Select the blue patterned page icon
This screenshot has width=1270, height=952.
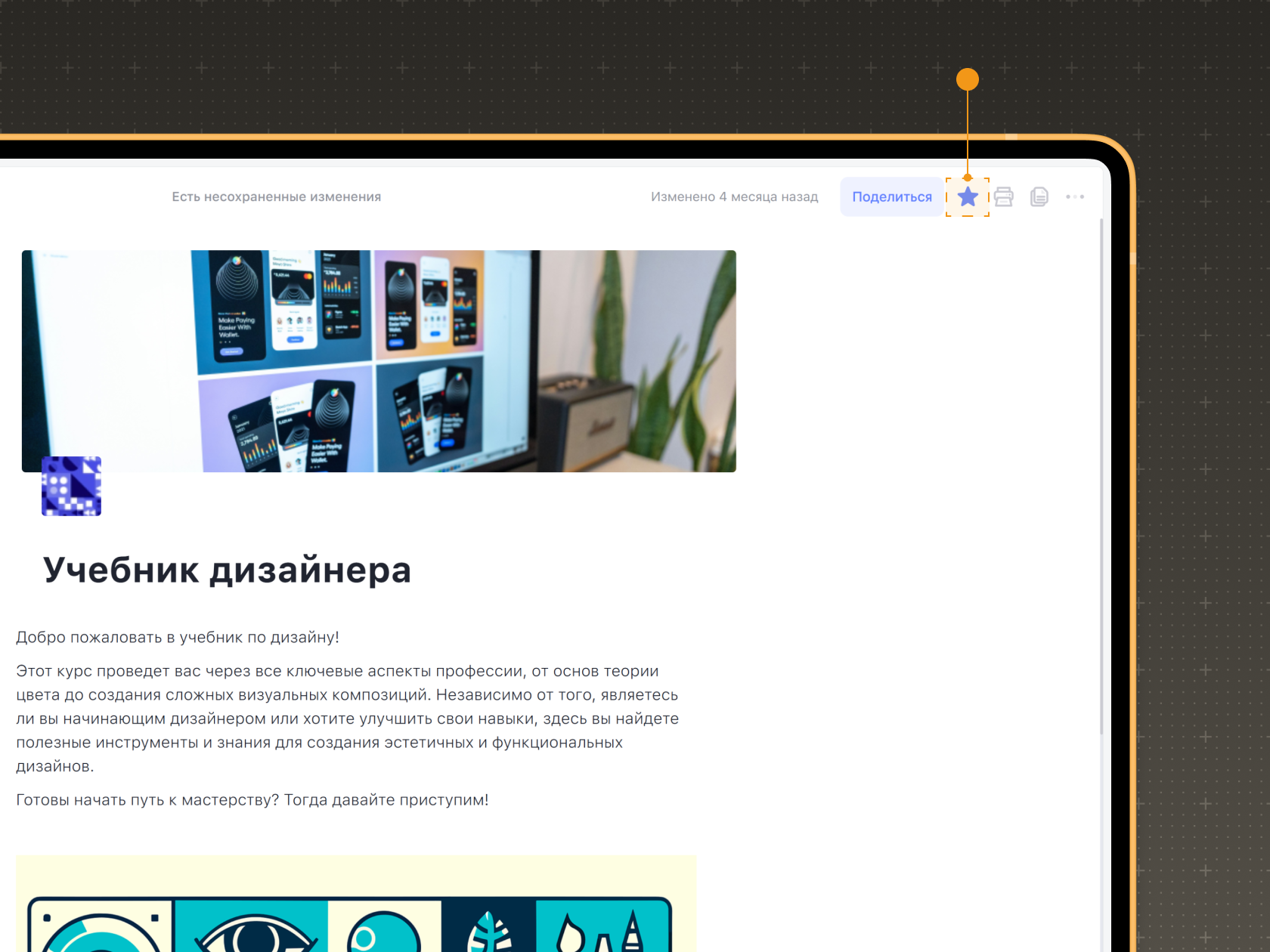[71, 486]
